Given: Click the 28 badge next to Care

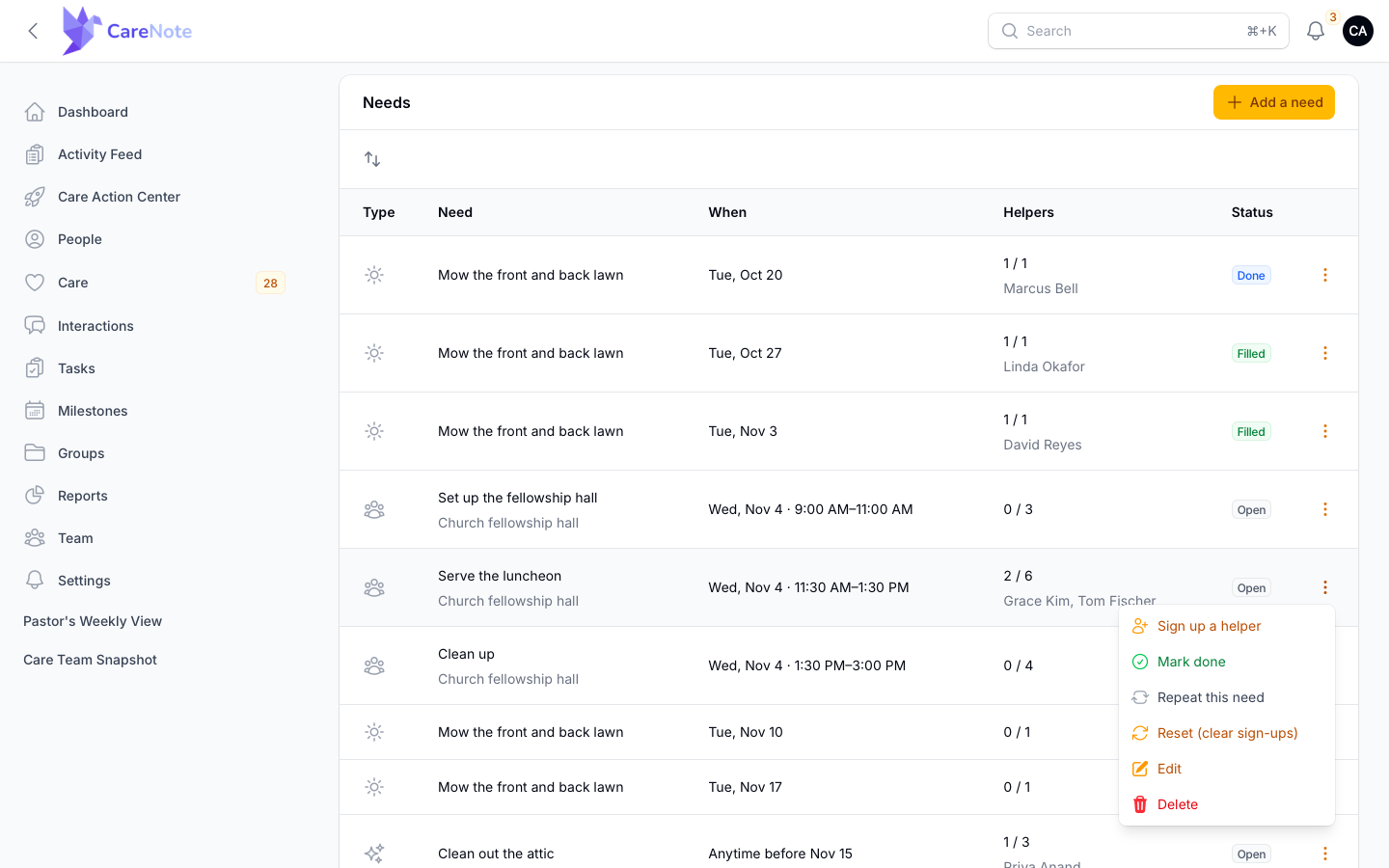Looking at the screenshot, I should click(x=270, y=283).
